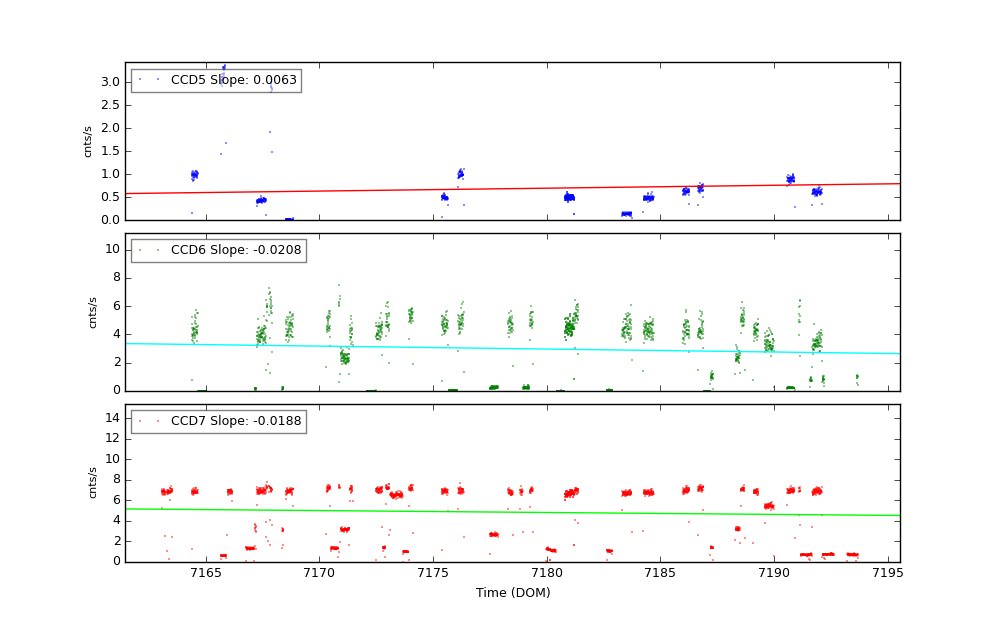1000x624 pixels.
Task: Click the cnts/s label of the bottom panel
Action: point(93,483)
